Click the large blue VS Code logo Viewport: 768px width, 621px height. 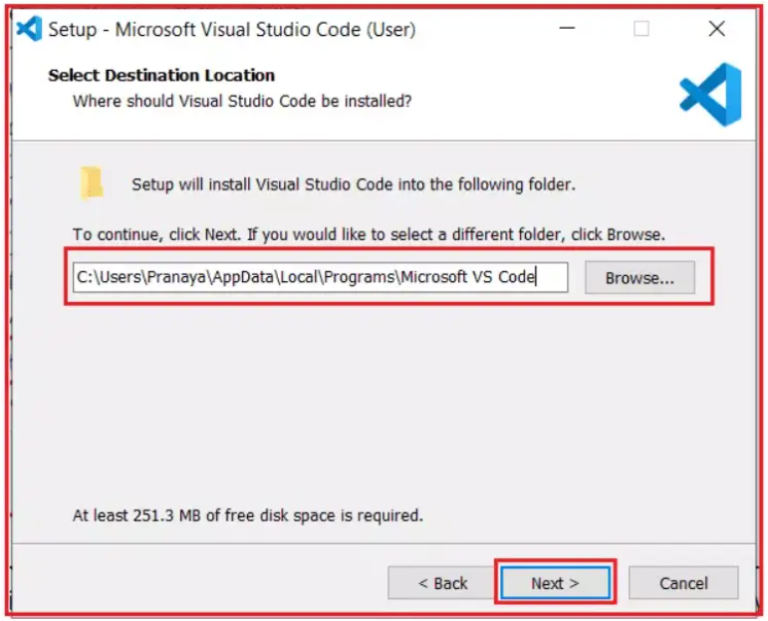click(710, 94)
